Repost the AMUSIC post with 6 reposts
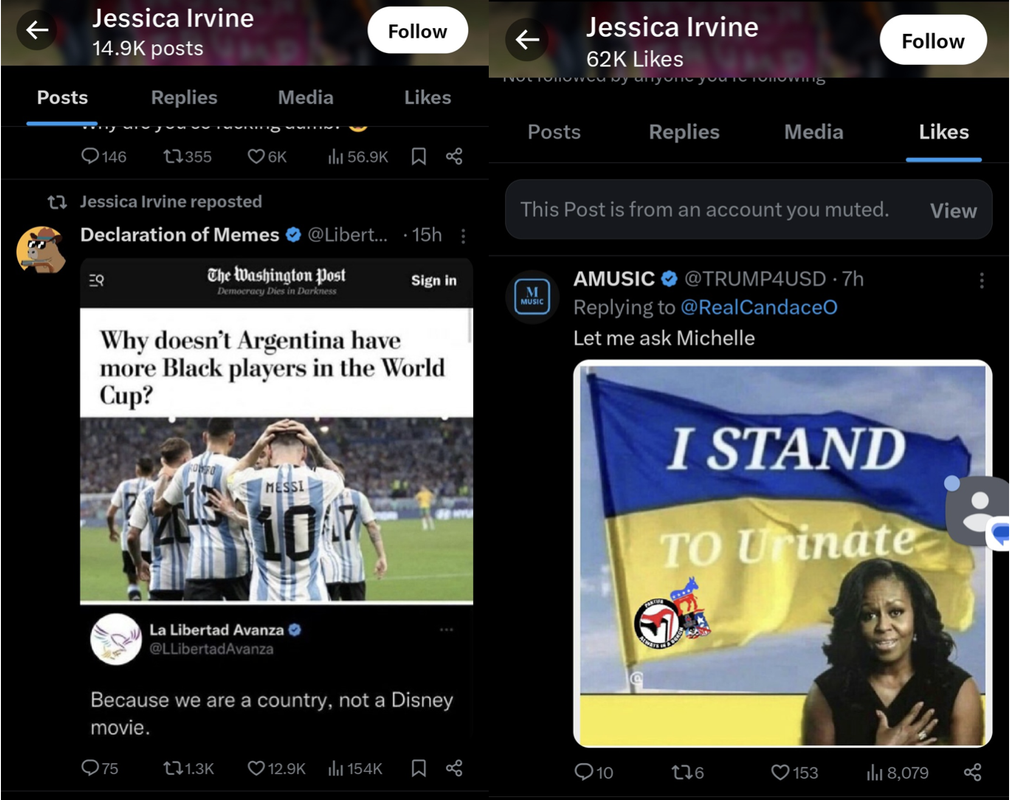The image size is (1010, 800). [687, 772]
